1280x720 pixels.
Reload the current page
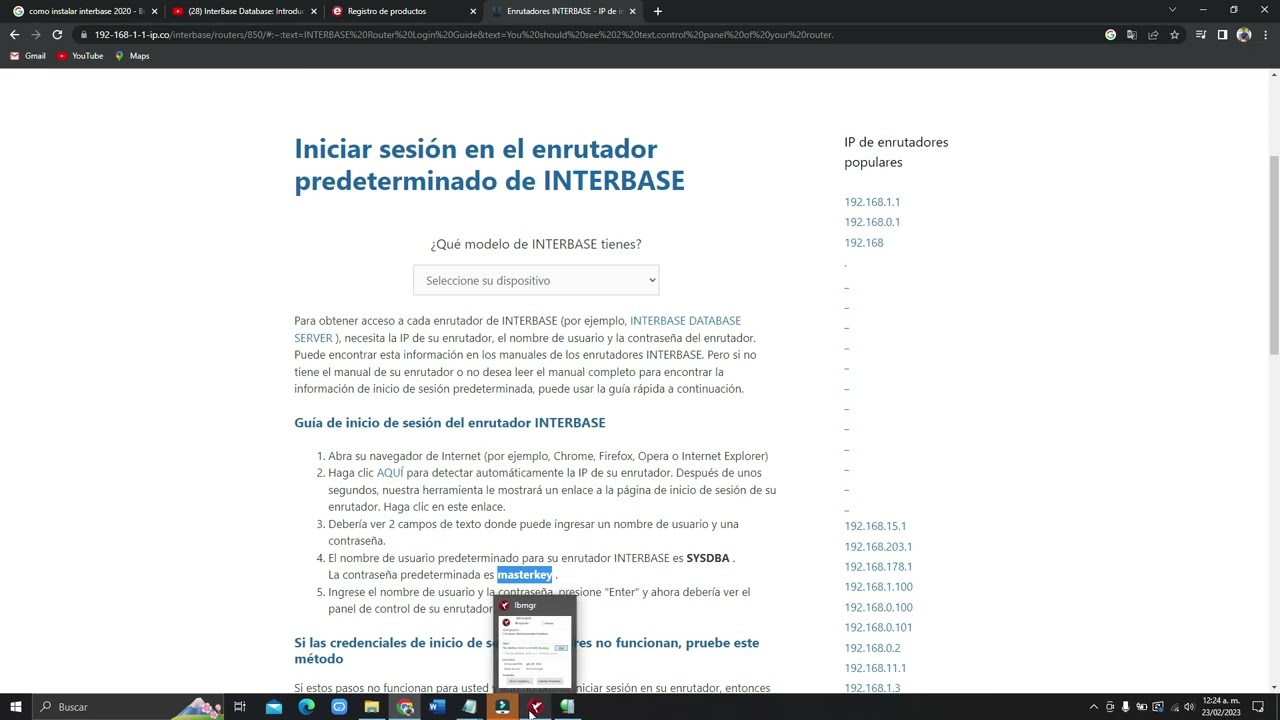57,34
